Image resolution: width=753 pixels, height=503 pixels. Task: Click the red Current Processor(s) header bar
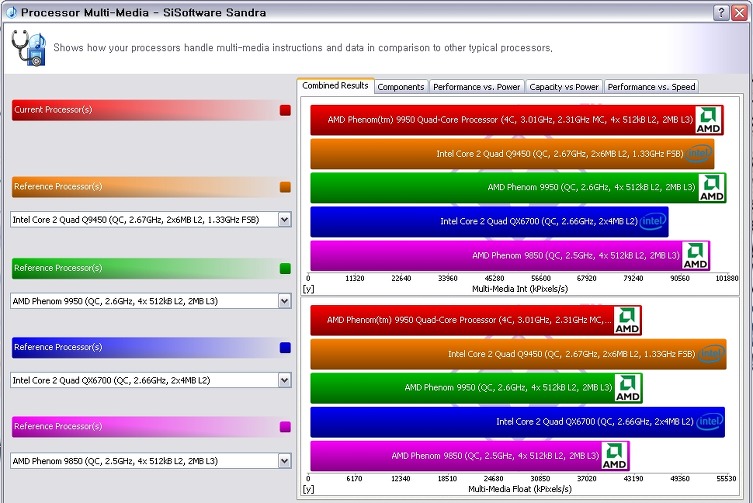point(151,110)
